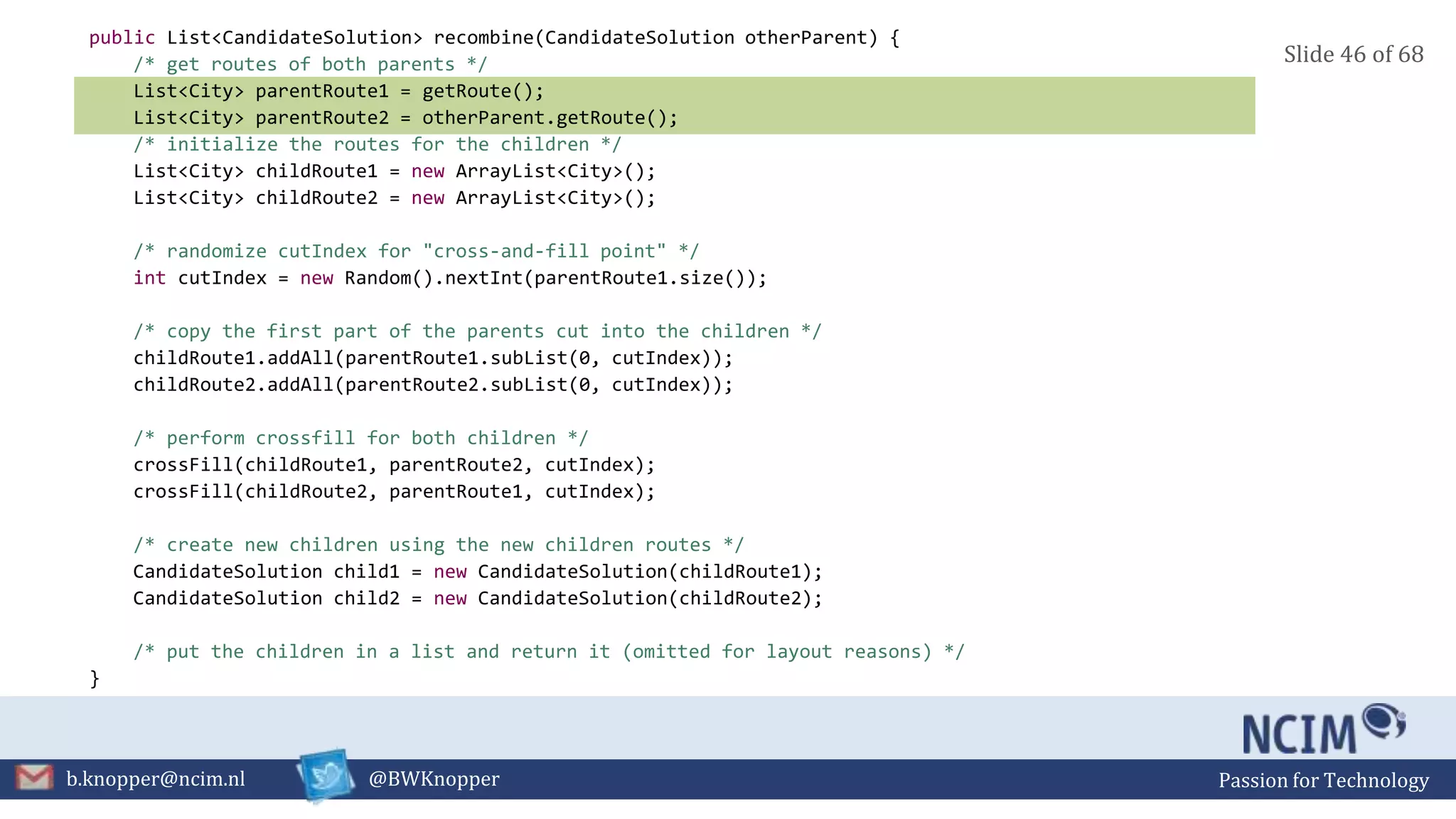Viewport: 1456px width, 819px height.
Task: Click the Slide 46 of 68 indicator
Action: pyautogui.click(x=1353, y=54)
